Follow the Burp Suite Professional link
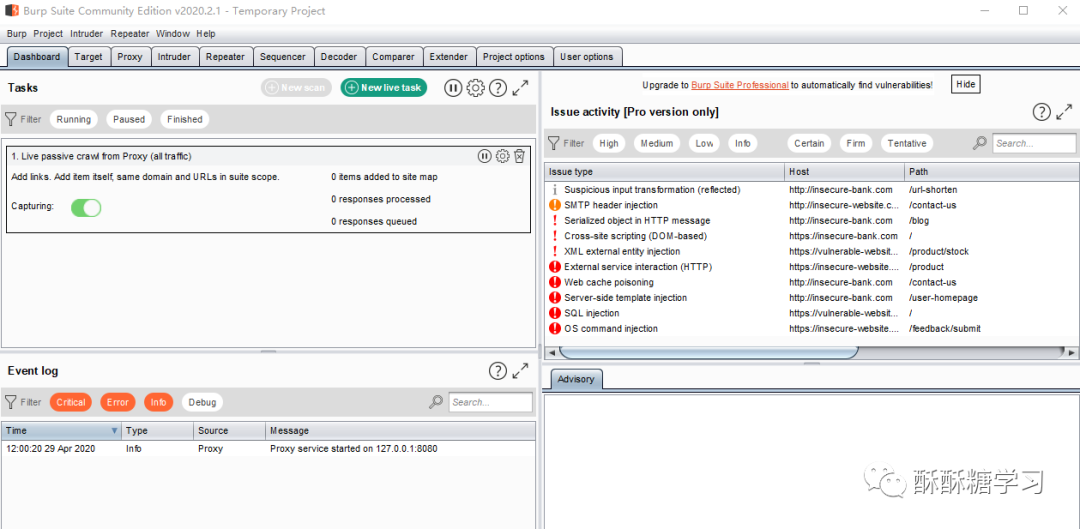 pyautogui.click(x=740, y=85)
